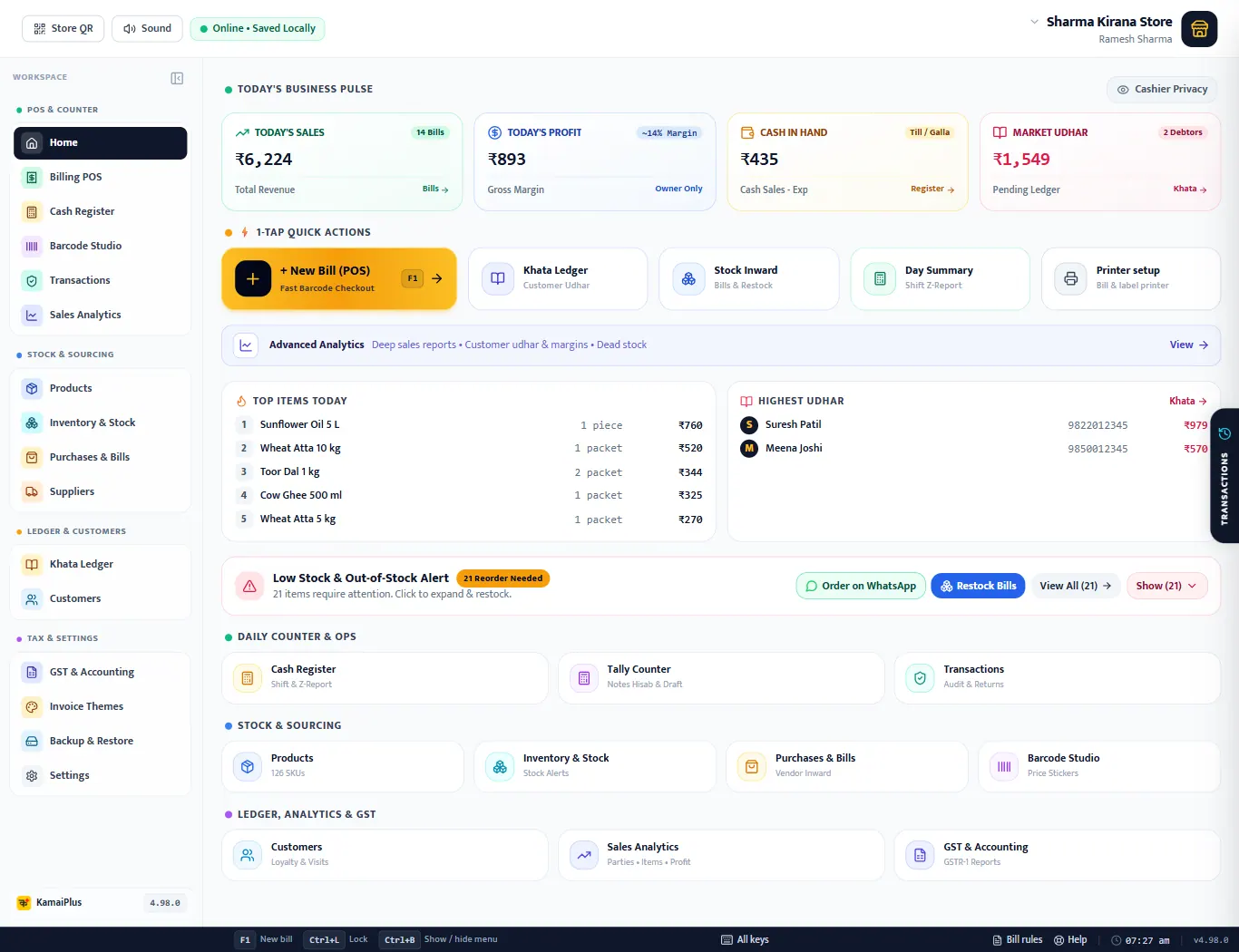Image resolution: width=1239 pixels, height=952 pixels.
Task: Open Billing POS in sidebar
Action: (100, 177)
